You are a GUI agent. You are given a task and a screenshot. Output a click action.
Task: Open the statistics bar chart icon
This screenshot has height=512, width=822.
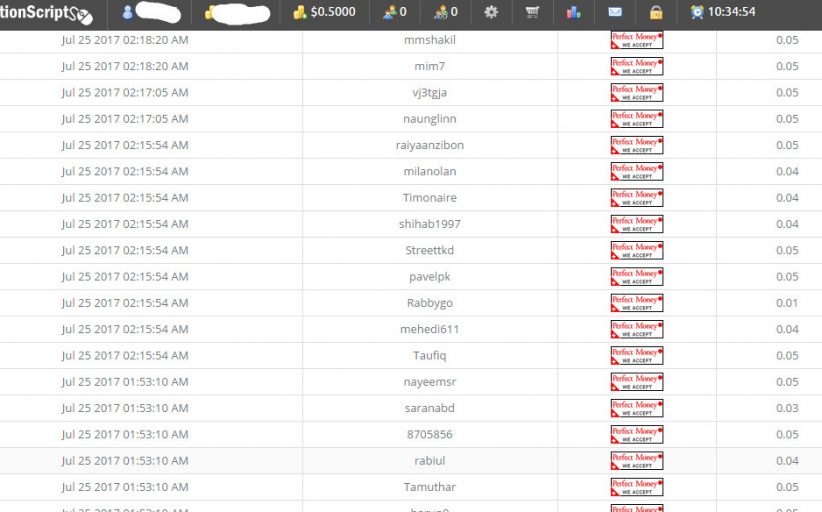tap(573, 13)
